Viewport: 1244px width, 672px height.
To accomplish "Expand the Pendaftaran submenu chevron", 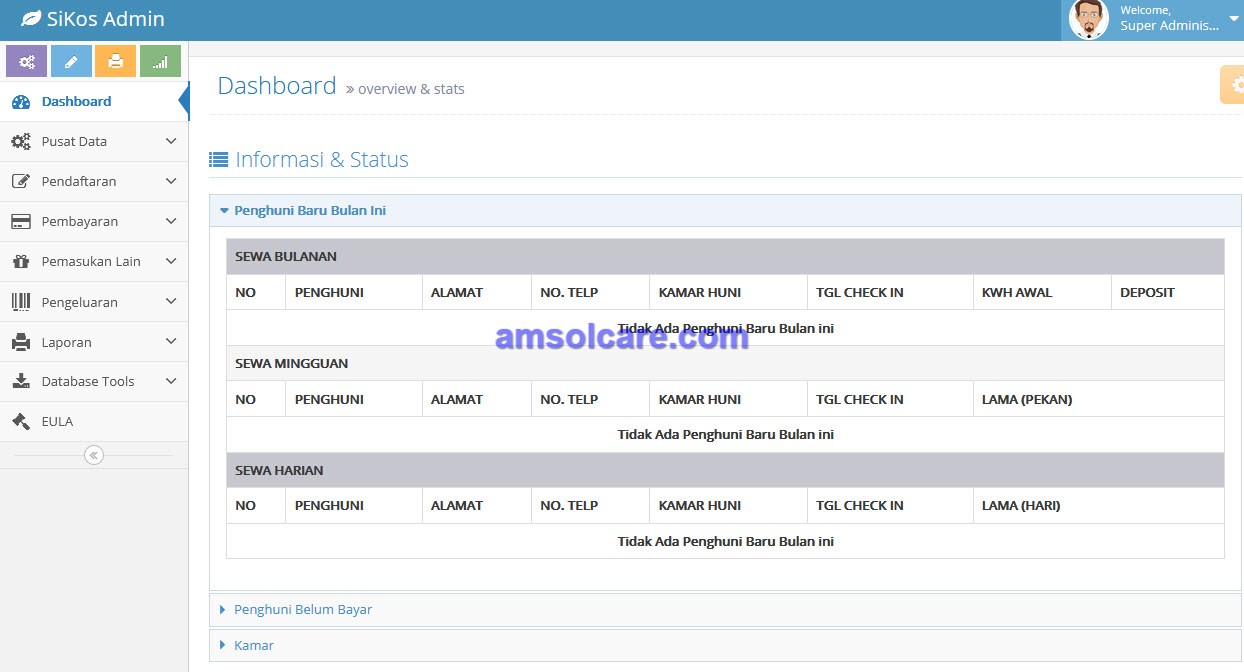I will click(x=171, y=181).
